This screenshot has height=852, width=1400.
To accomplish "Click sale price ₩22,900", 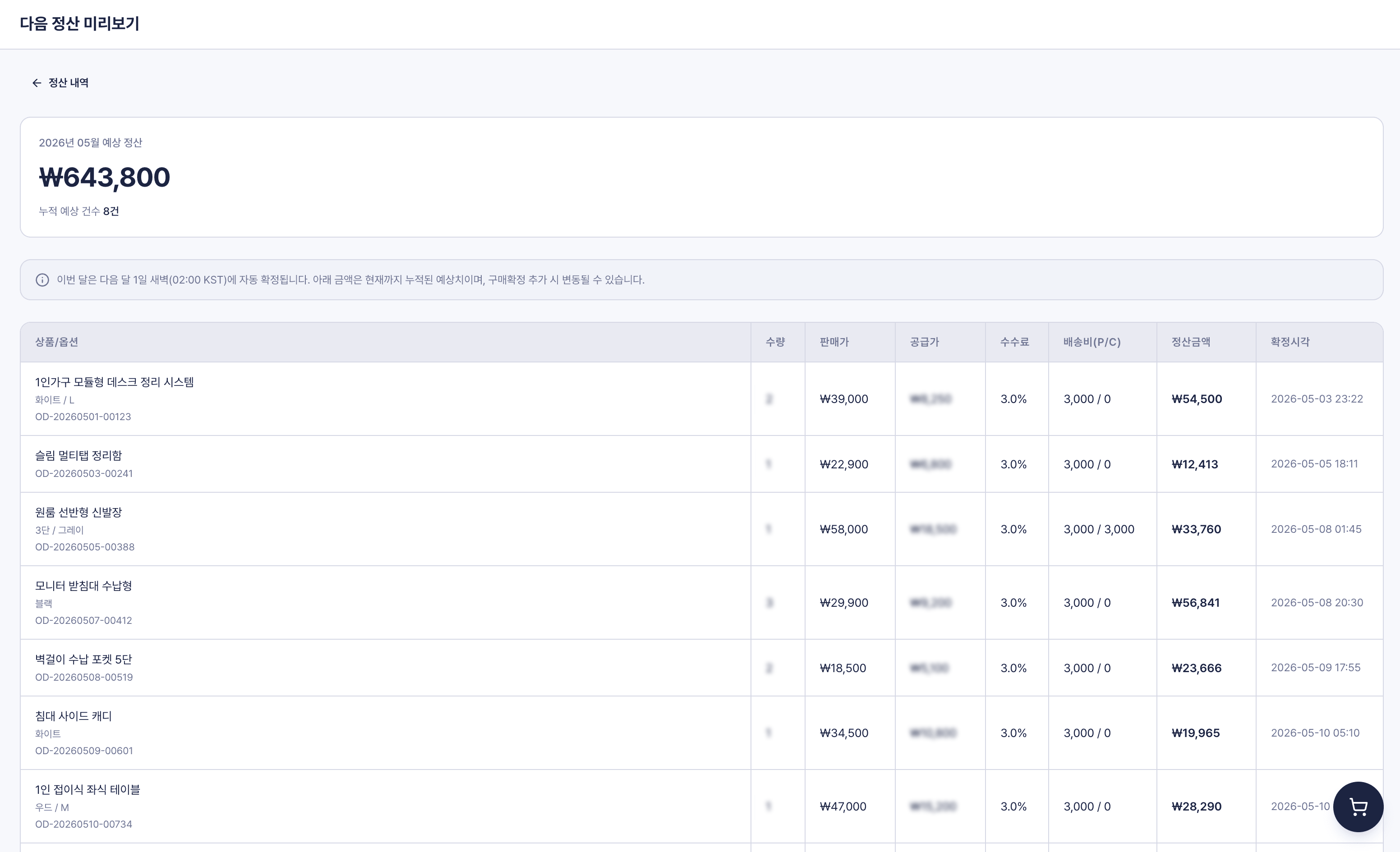I will point(844,465).
